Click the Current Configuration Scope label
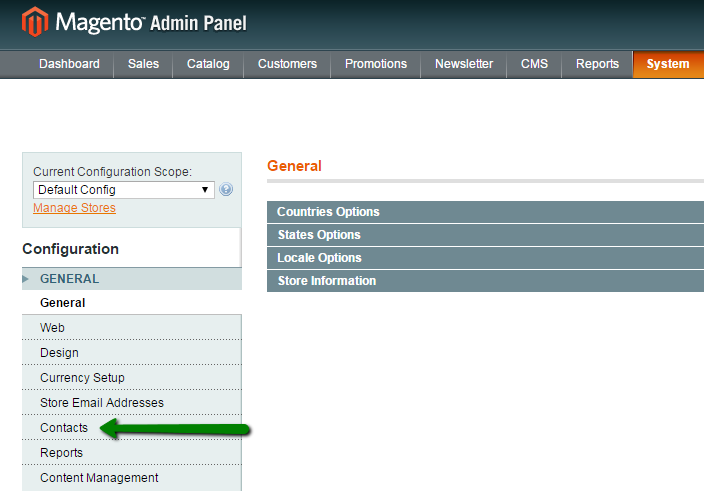 [112, 171]
